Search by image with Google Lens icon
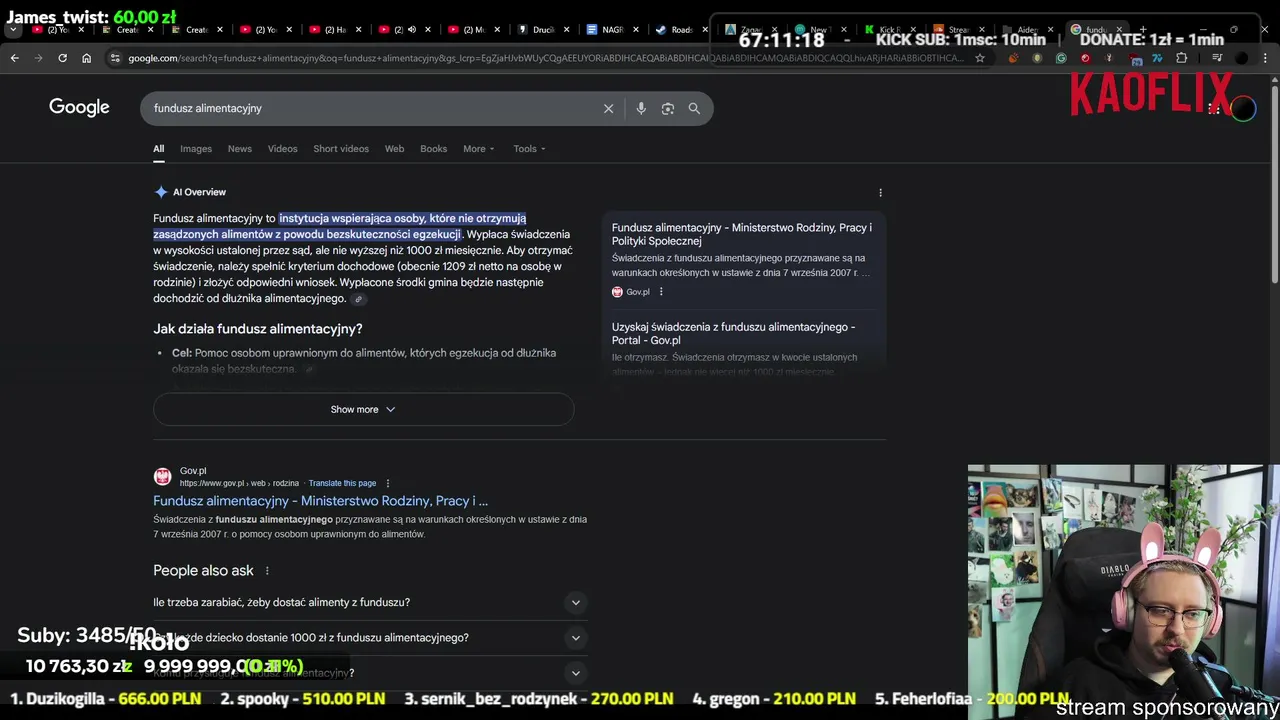1280x720 pixels. [x=668, y=108]
